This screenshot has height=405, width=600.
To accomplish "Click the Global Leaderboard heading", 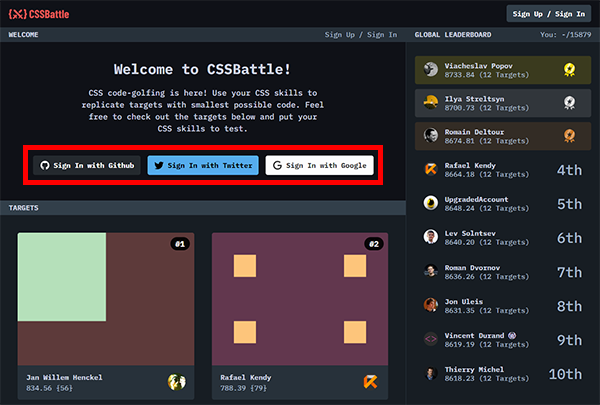I will pyautogui.click(x=453, y=34).
